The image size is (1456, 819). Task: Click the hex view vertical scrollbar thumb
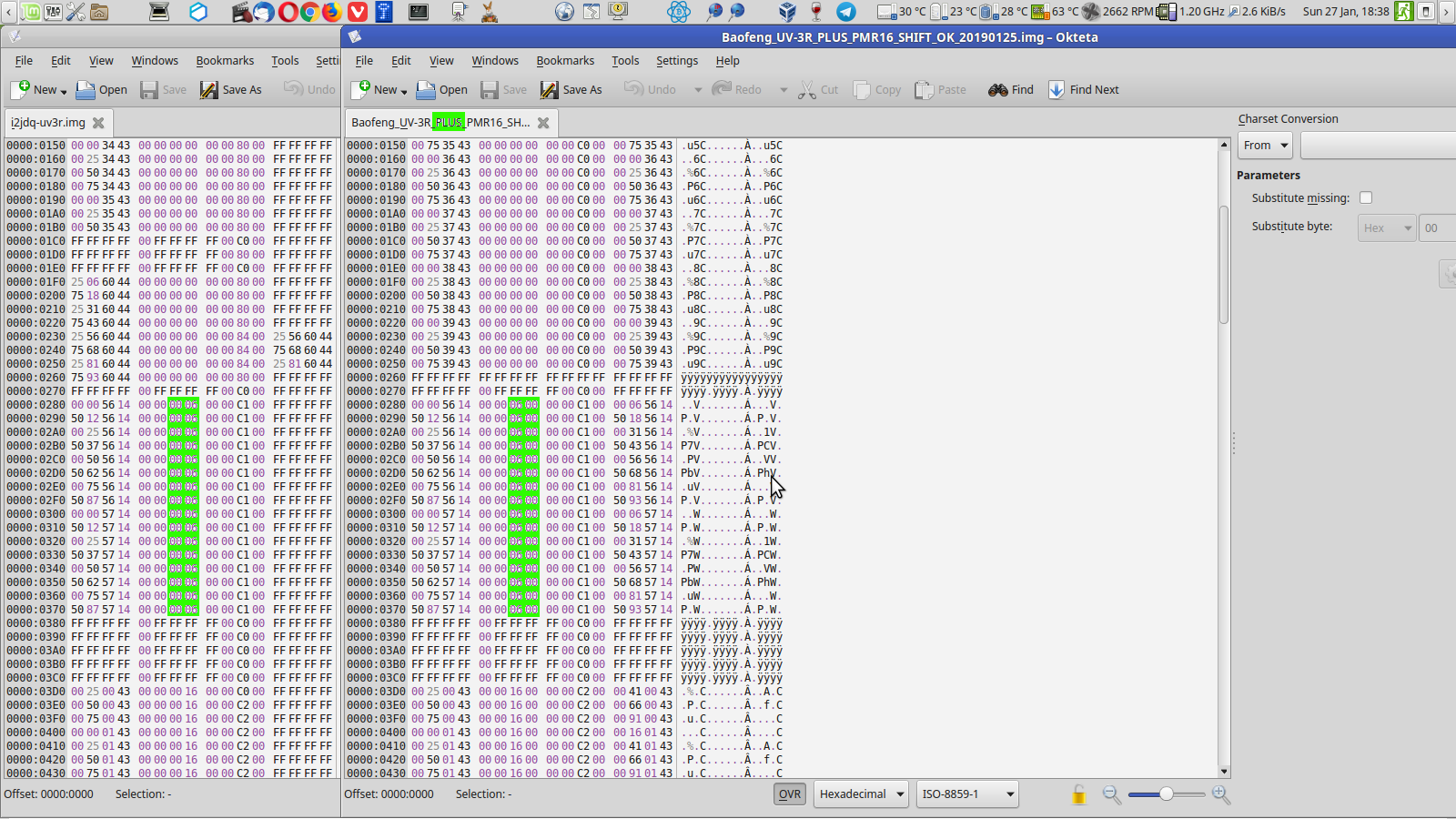click(1223, 264)
